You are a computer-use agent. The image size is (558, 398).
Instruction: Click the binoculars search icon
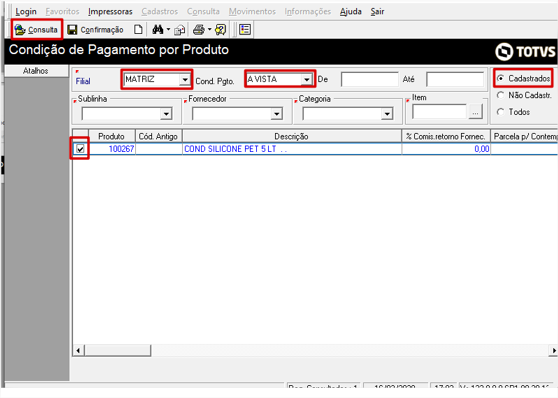tap(158, 30)
